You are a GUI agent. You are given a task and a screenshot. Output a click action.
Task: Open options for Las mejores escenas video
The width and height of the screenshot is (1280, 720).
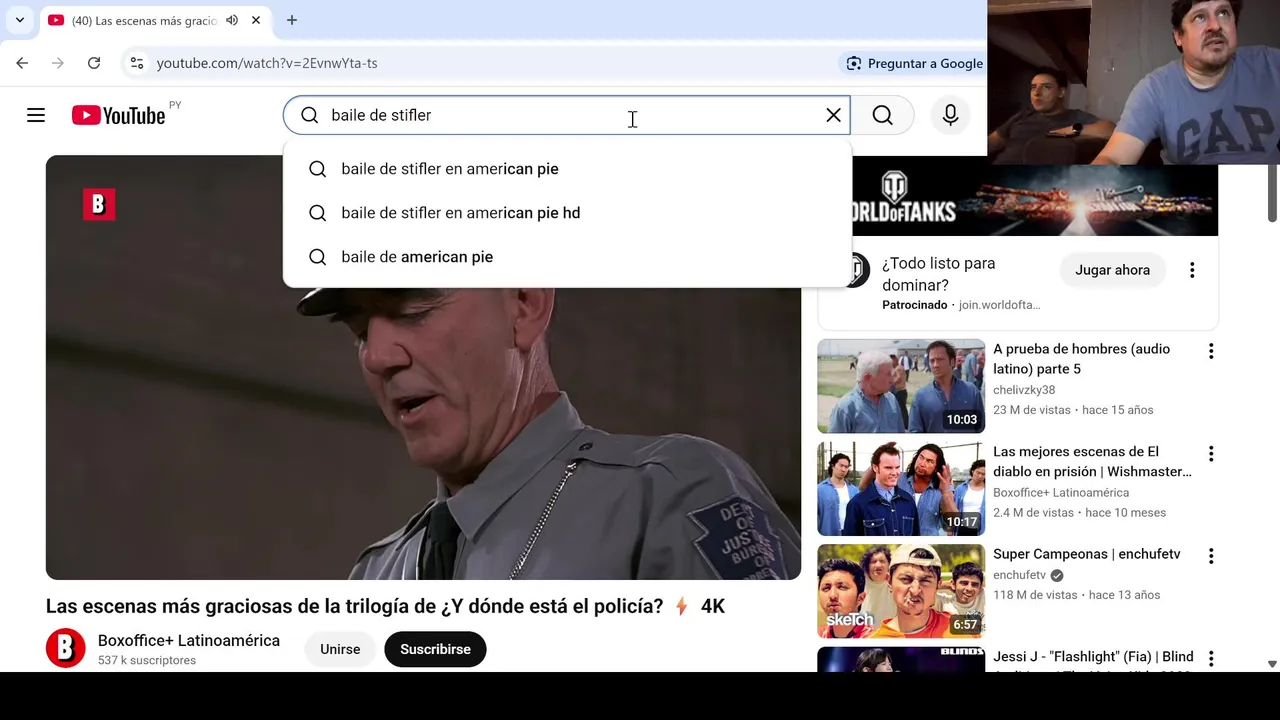(1211, 454)
